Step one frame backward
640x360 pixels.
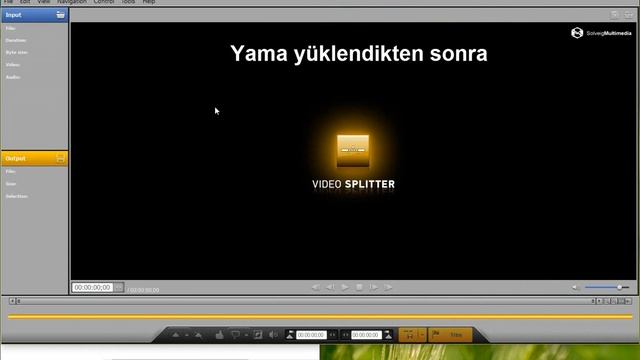click(330, 287)
